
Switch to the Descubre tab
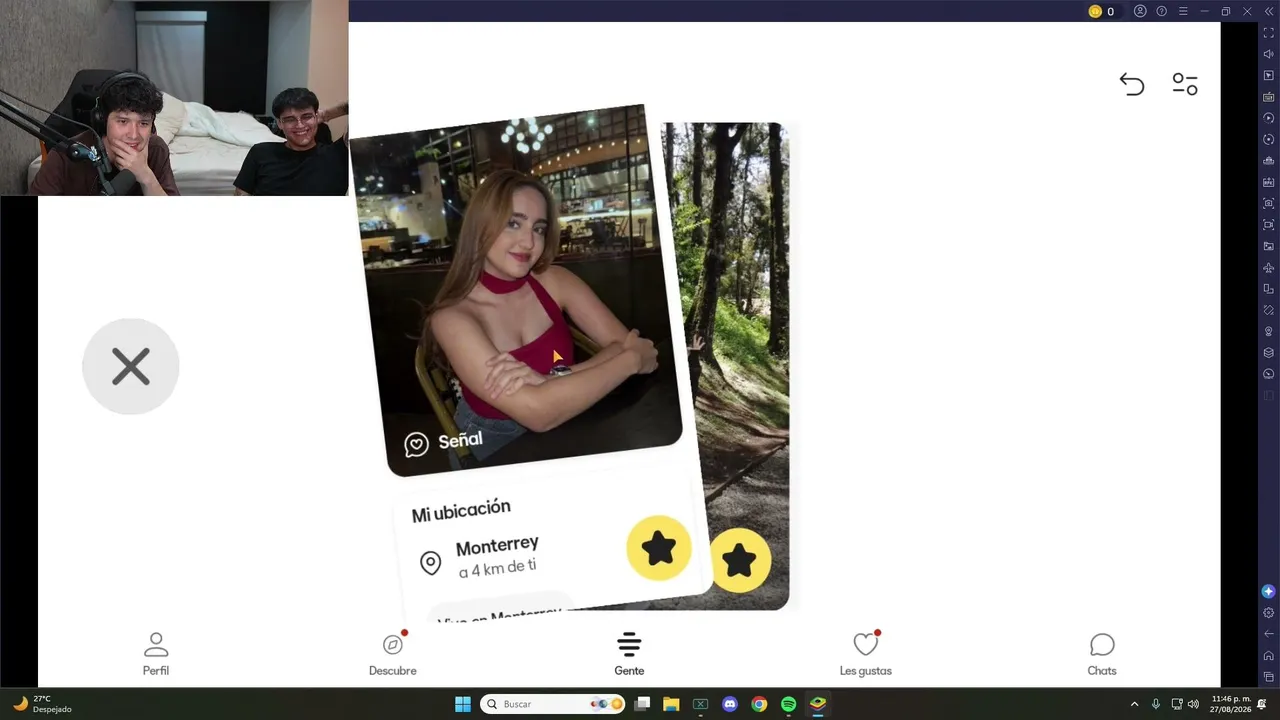[x=393, y=654]
